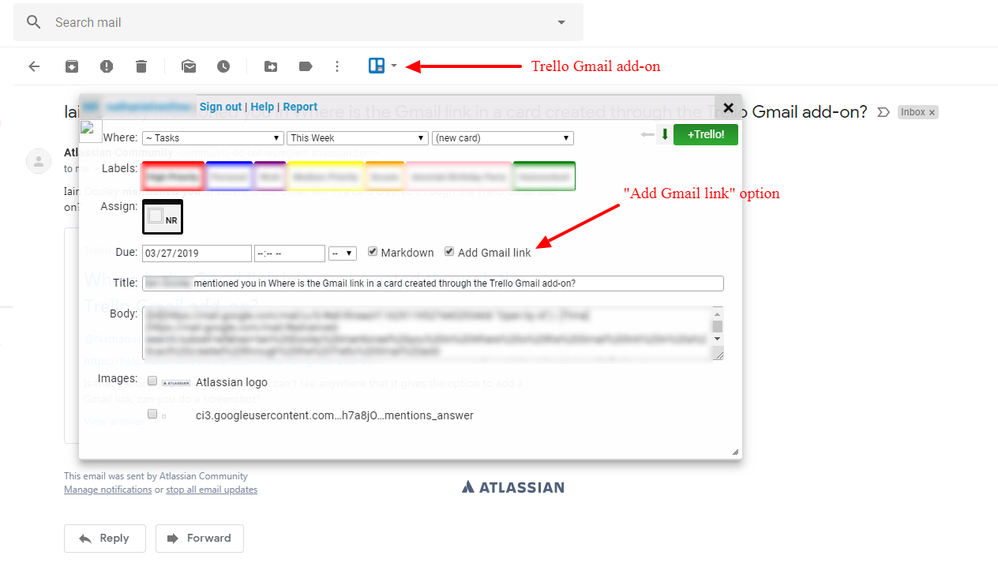Click the due time field
Screen dimensions: 998x567
click(x=290, y=253)
